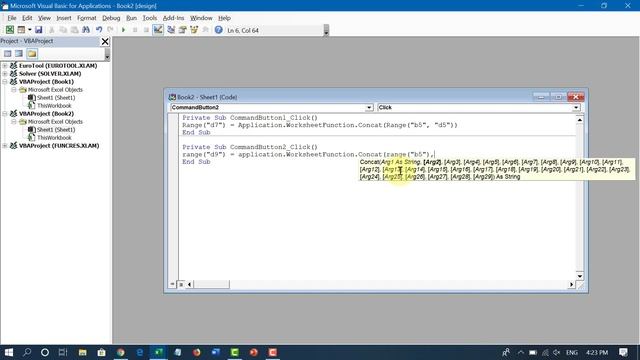Close the Project Explorer pane
The image size is (640, 360).
(x=105, y=41)
